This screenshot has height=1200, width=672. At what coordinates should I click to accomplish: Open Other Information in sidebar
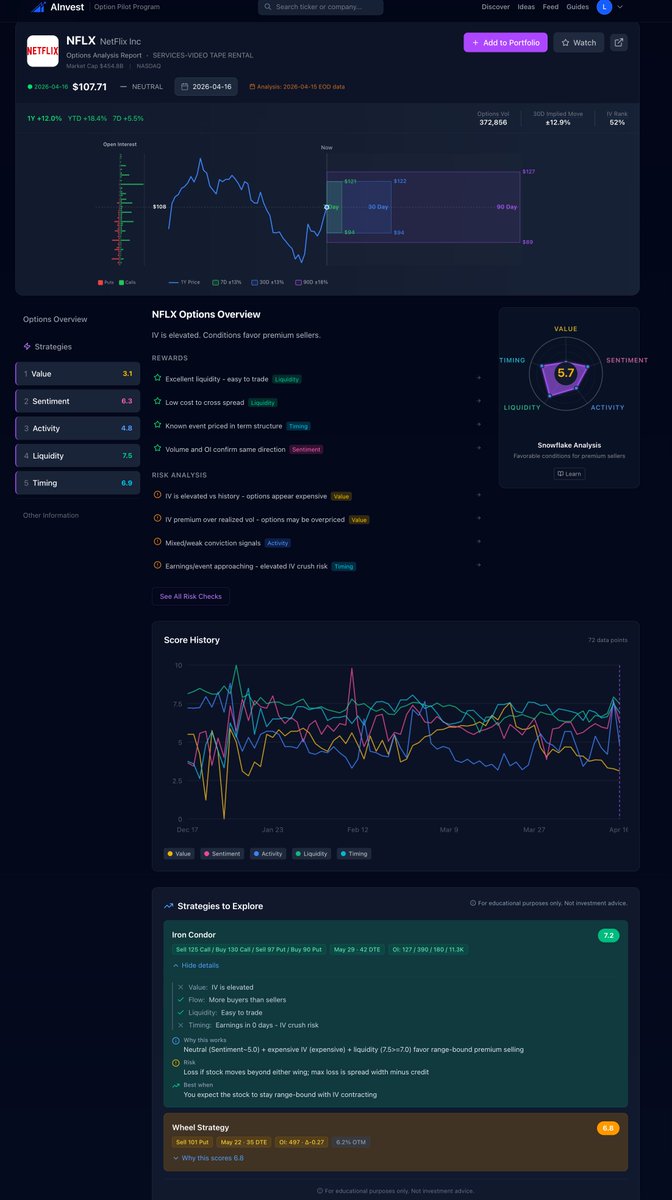coord(51,515)
